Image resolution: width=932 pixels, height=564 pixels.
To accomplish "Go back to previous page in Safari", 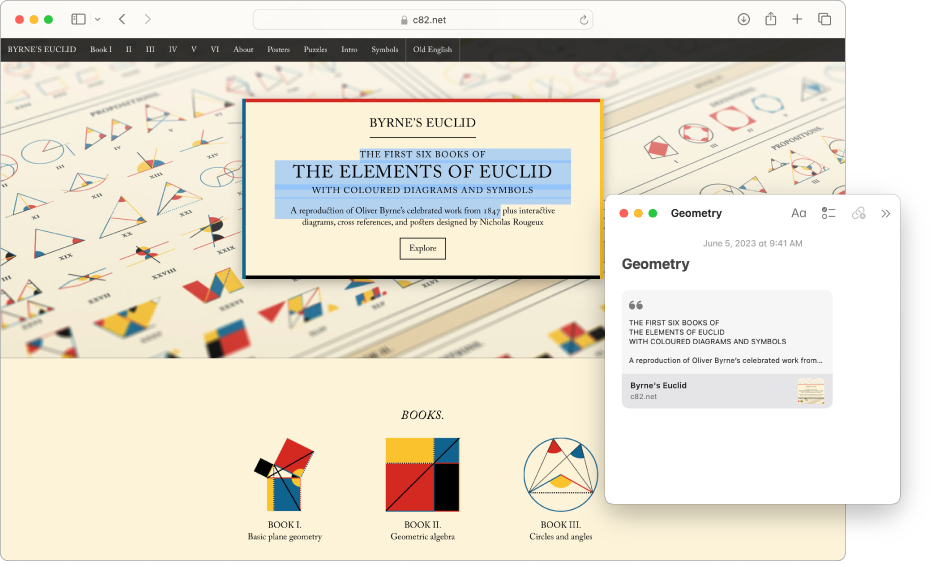I will click(122, 19).
